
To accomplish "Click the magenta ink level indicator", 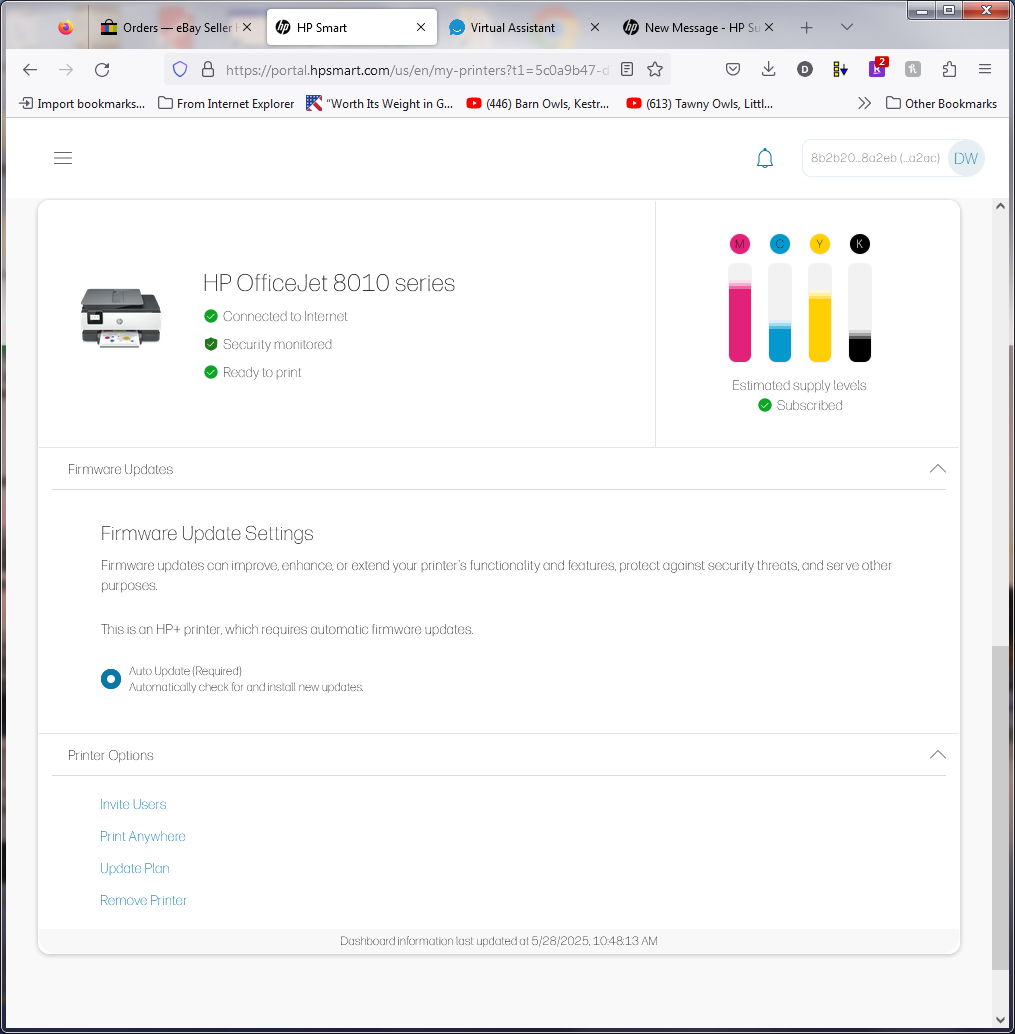I will pyautogui.click(x=739, y=310).
